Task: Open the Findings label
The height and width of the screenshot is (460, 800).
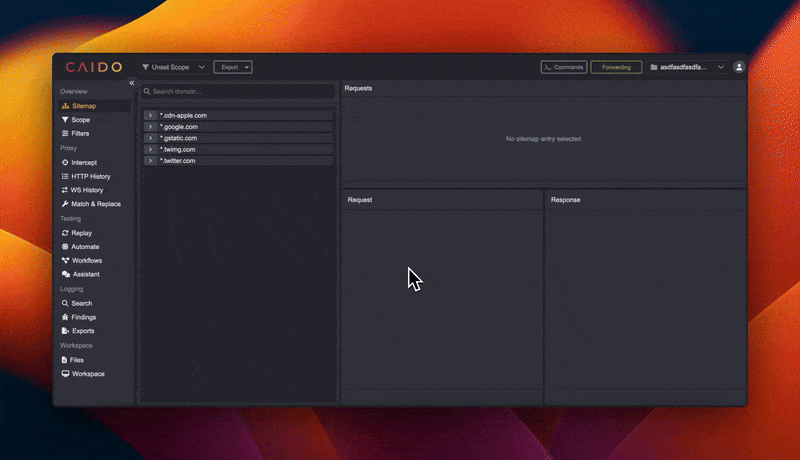Action: click(84, 317)
